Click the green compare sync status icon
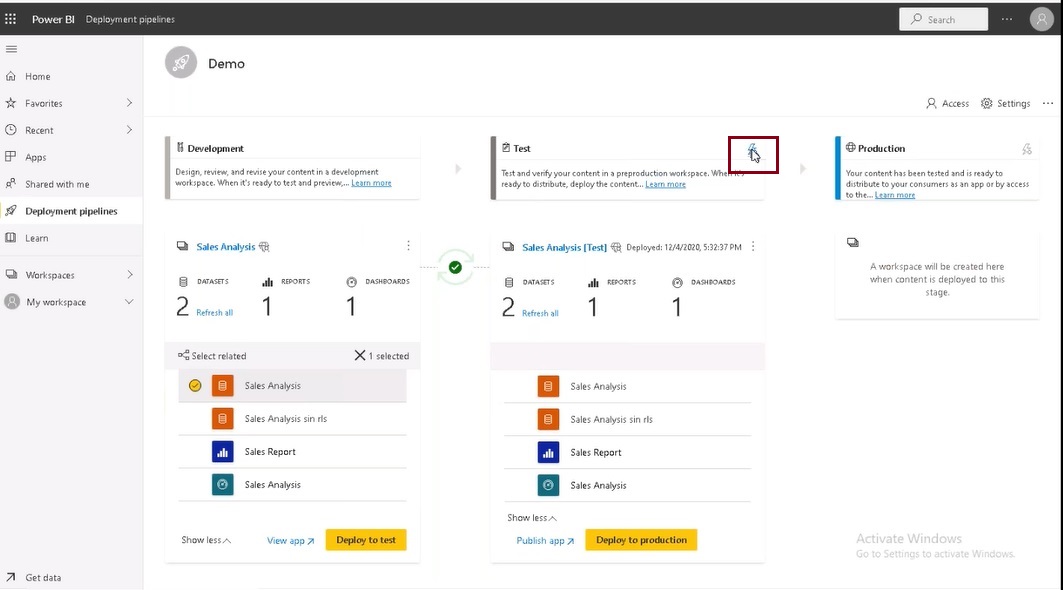The height and width of the screenshot is (590, 1063). tap(455, 267)
